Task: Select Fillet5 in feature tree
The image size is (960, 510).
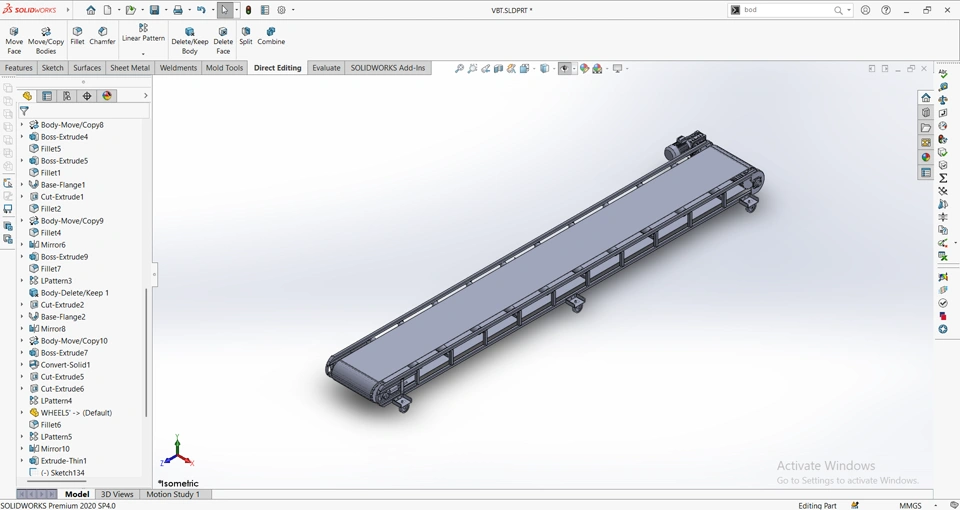Action: (x=50, y=148)
